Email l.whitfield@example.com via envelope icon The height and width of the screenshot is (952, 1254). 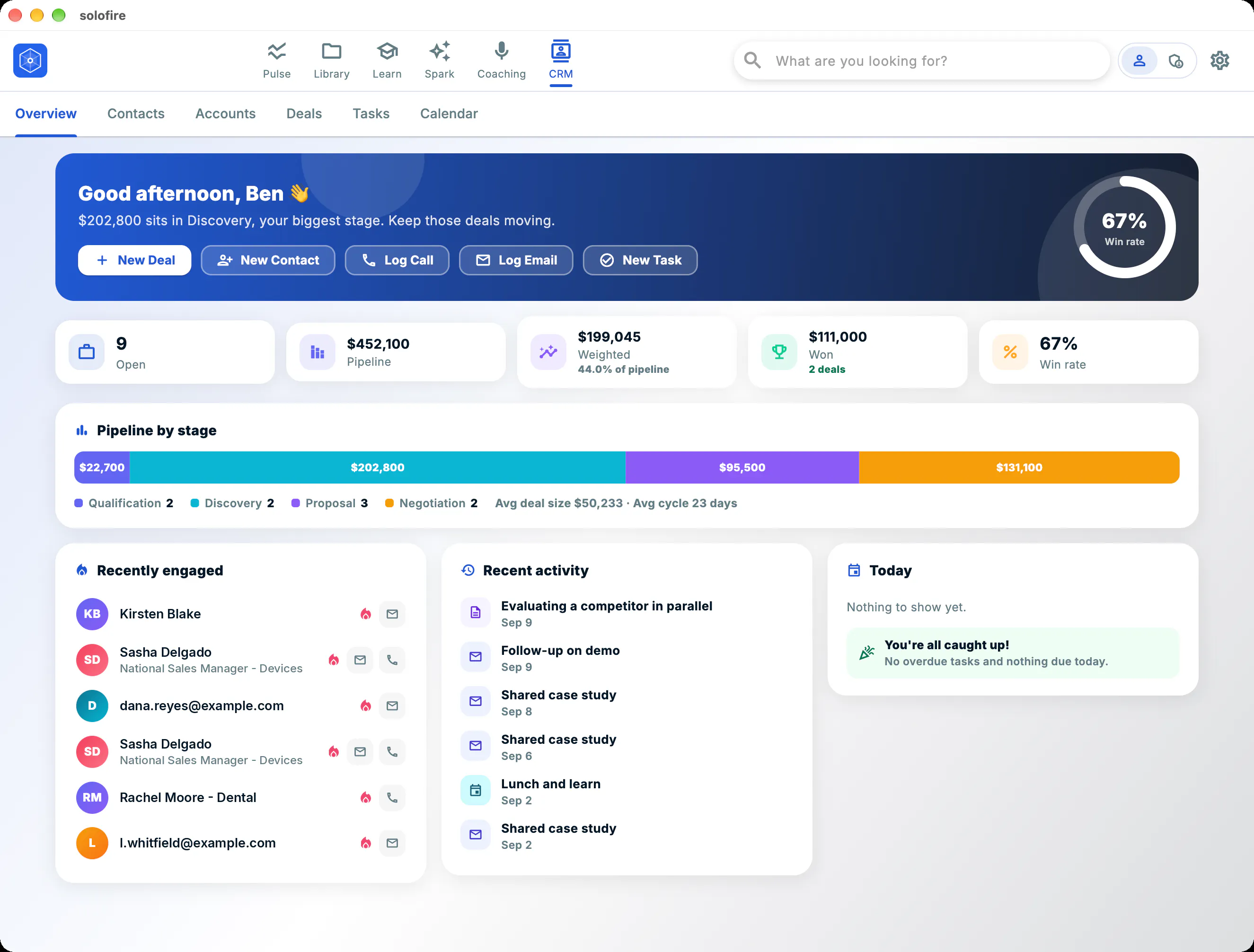[x=392, y=843]
